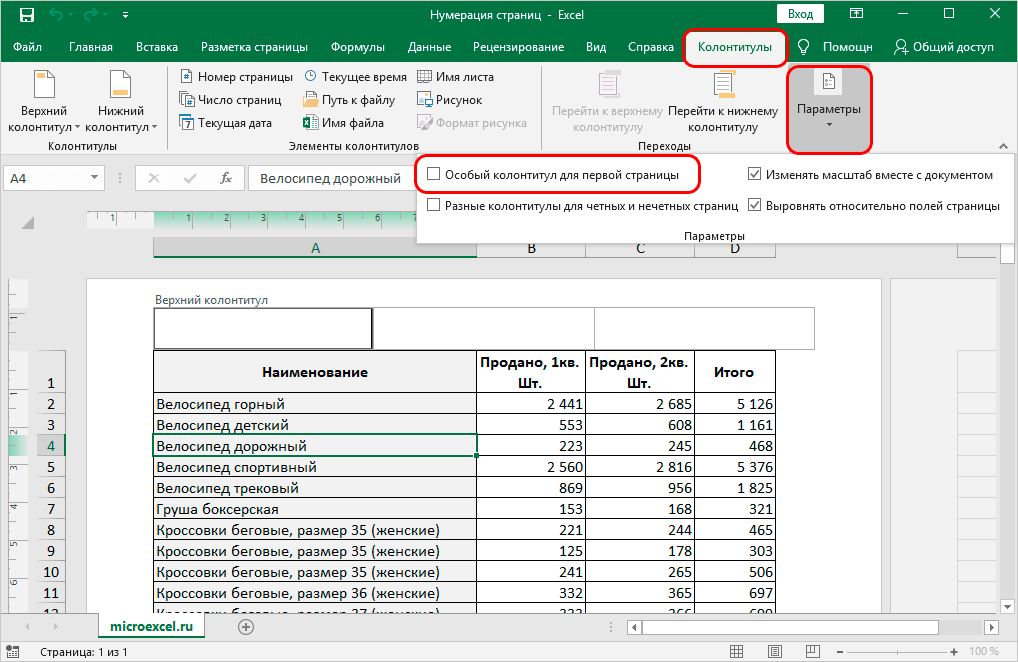Select the Колонтитулы tab
This screenshot has width=1018, height=662.
tap(735, 47)
